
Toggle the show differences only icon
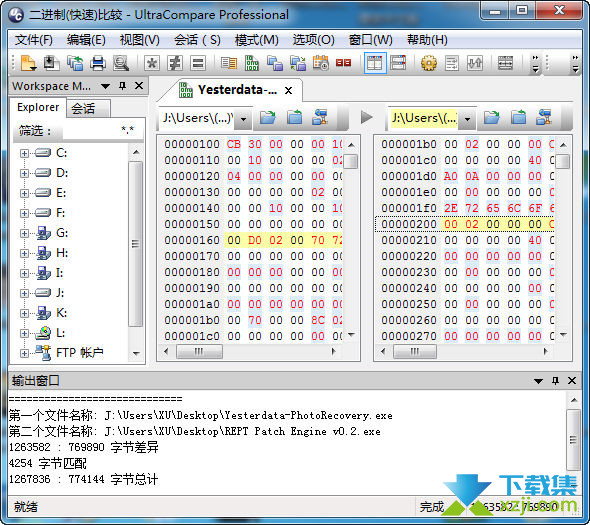[175, 63]
